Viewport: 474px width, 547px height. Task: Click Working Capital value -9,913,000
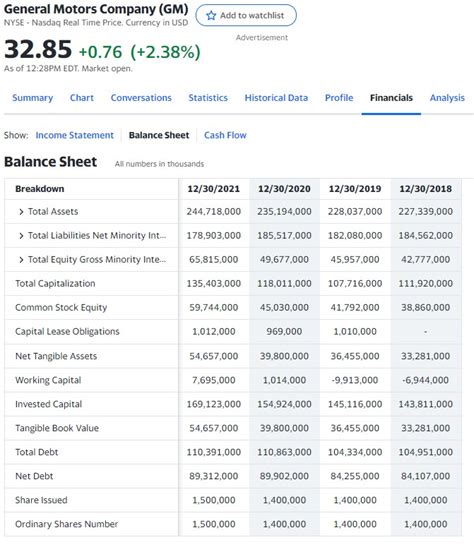pyautogui.click(x=355, y=380)
